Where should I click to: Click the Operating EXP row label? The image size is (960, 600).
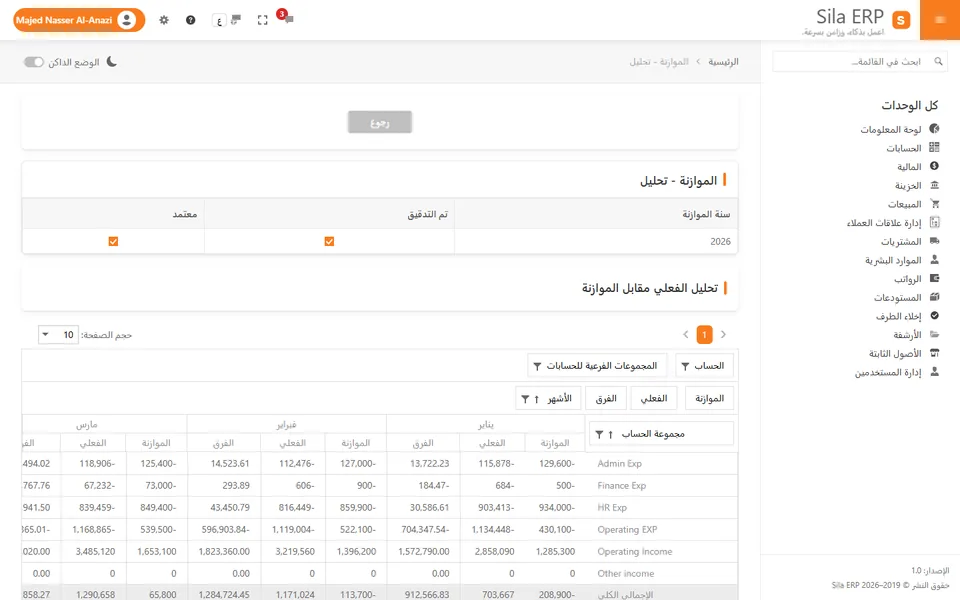(x=627, y=530)
